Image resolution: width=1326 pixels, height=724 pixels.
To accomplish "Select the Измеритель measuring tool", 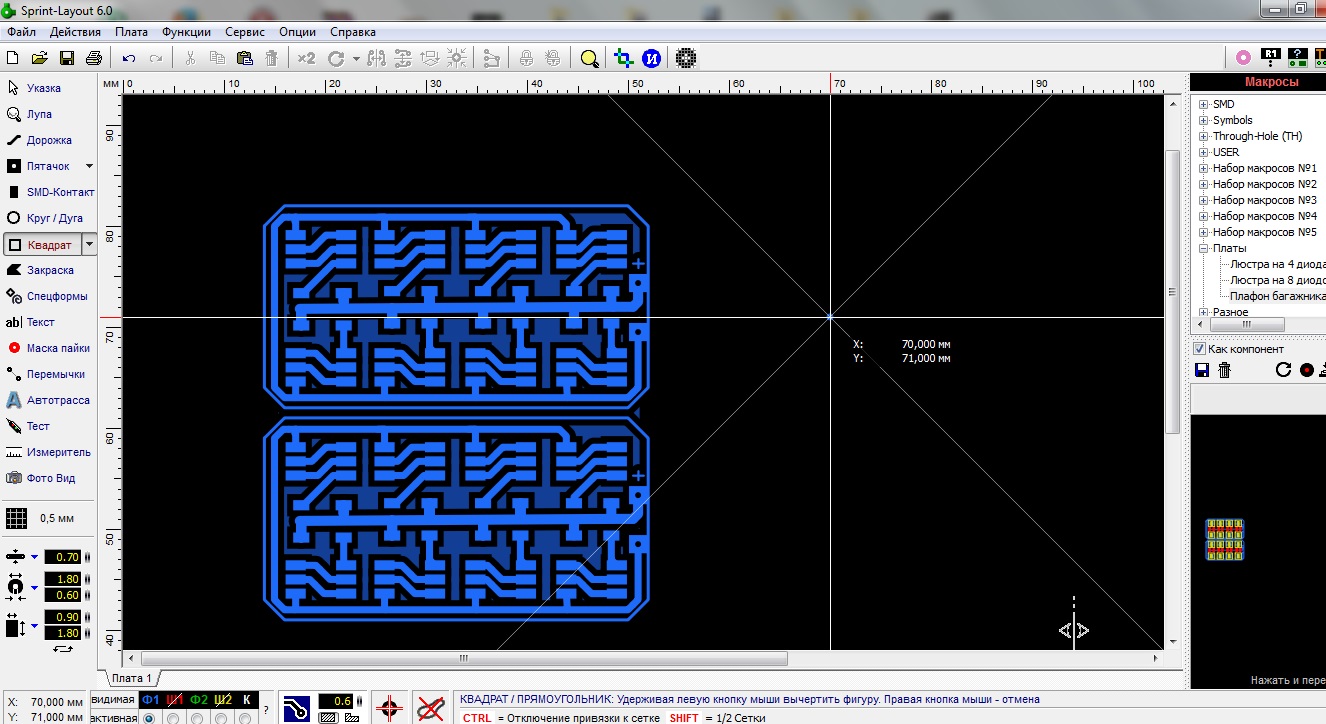I will (57, 452).
